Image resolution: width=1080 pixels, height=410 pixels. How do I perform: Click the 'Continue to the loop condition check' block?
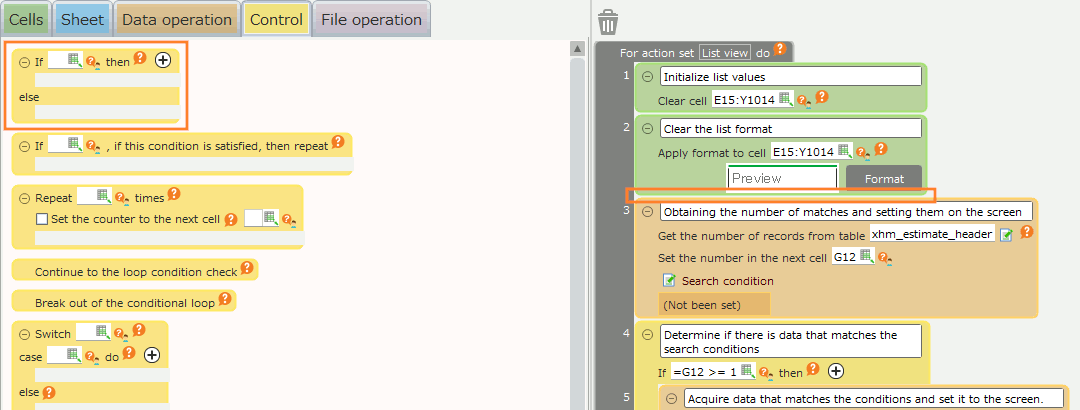point(135,271)
